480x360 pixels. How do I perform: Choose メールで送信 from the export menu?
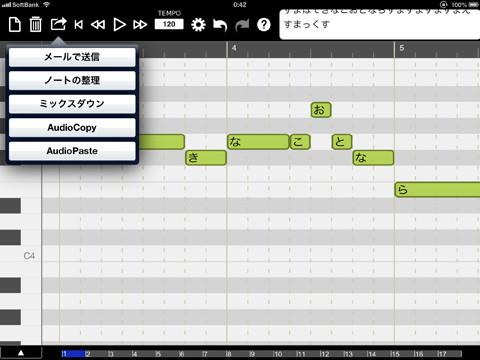pyautogui.click(x=72, y=57)
